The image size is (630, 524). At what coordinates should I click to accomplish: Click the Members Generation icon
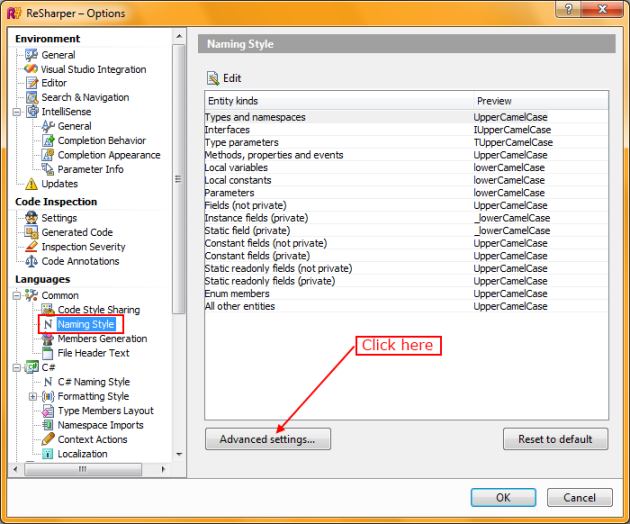(x=48, y=339)
